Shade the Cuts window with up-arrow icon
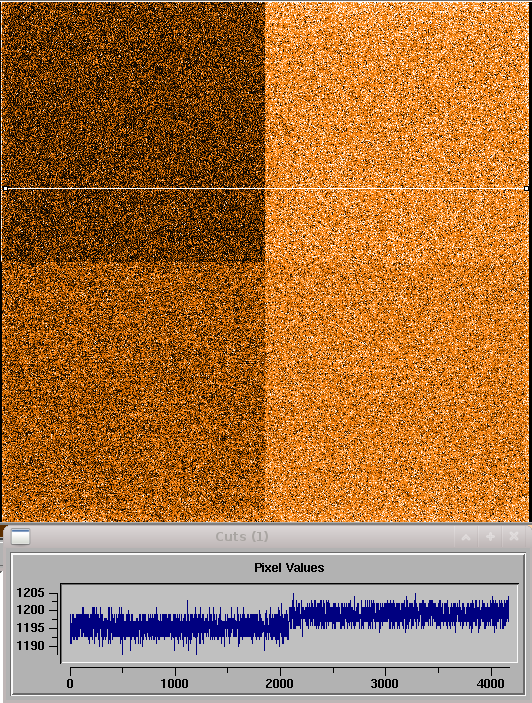This screenshot has width=532, height=703. [x=466, y=537]
